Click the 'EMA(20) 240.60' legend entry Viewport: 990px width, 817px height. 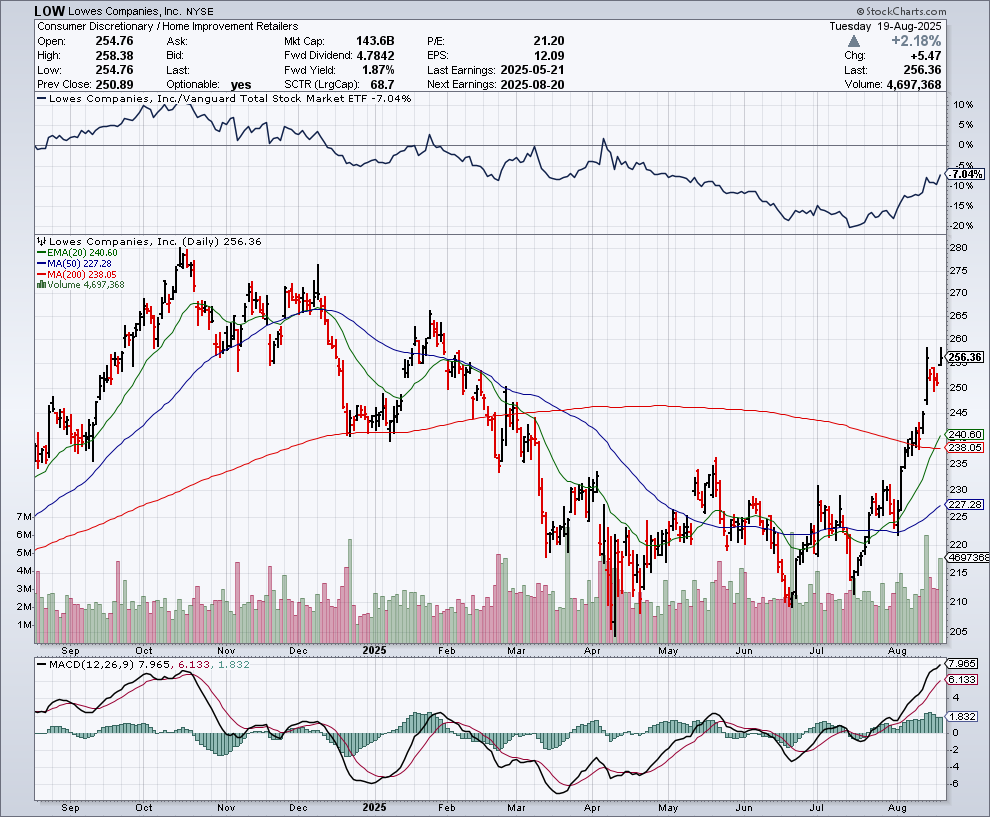click(83, 253)
